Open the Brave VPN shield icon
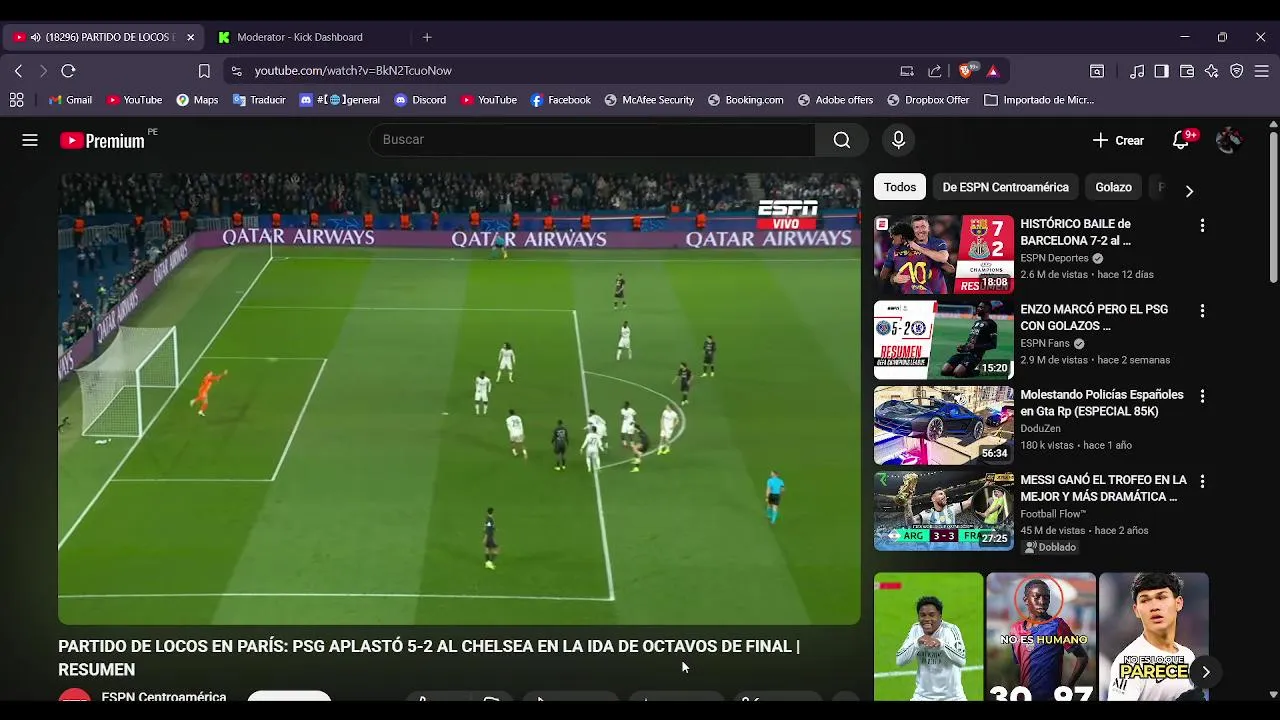Screen dimensions: 1280x720 point(1237,71)
